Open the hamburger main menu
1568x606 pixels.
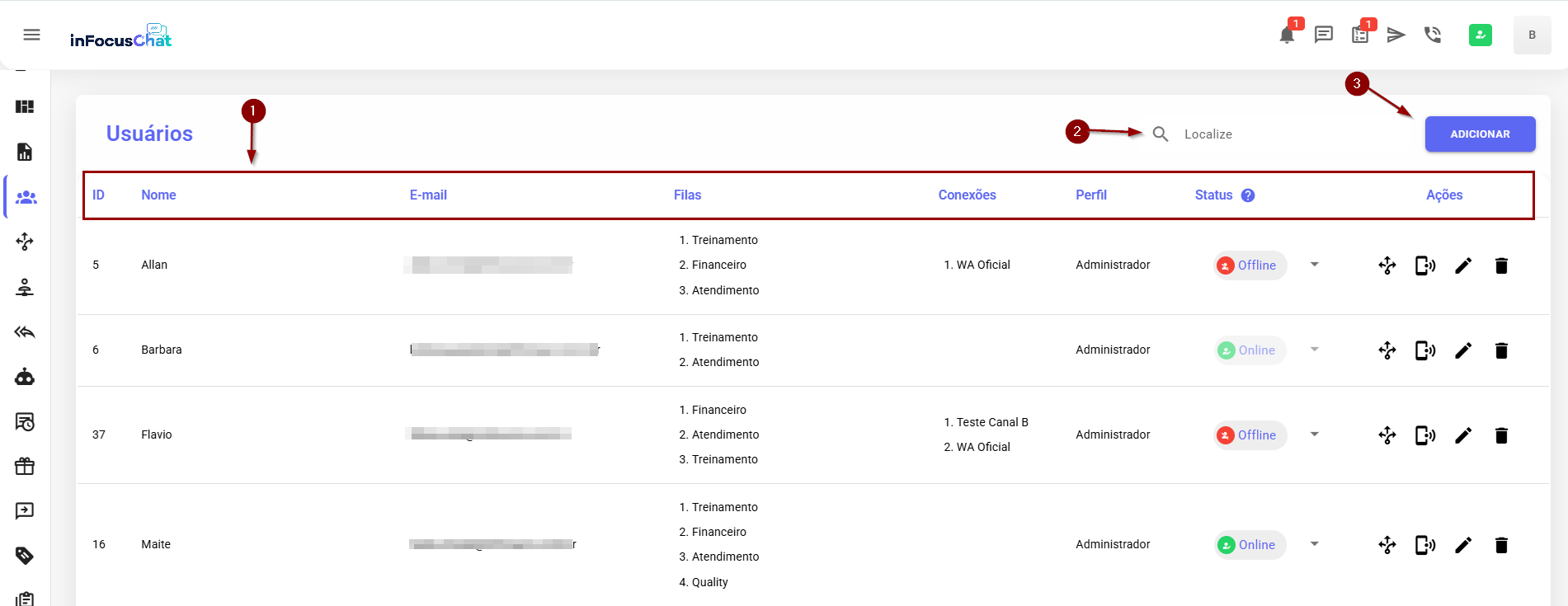[31, 35]
